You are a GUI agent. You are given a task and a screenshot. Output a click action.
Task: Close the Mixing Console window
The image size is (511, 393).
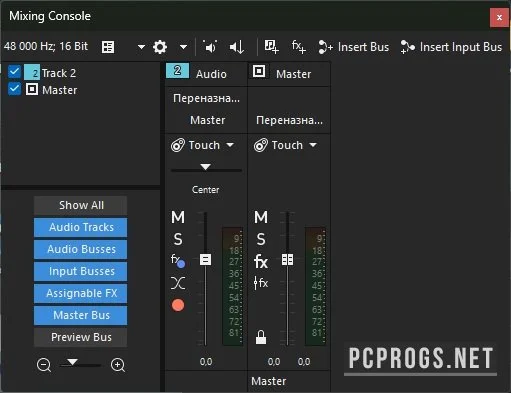pyautogui.click(x=499, y=17)
